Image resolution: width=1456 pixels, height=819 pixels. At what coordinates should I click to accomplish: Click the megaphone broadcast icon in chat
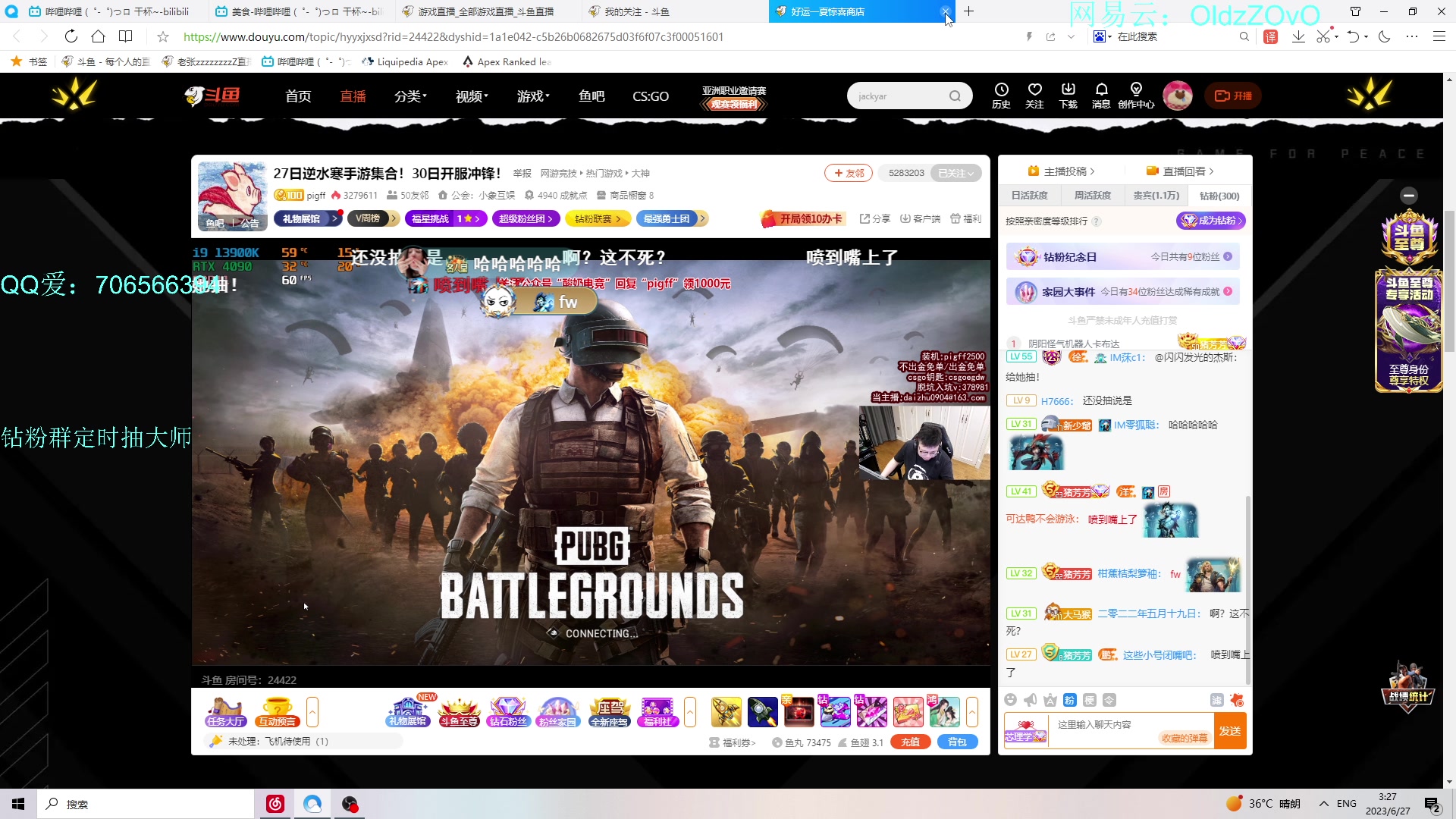1030,700
